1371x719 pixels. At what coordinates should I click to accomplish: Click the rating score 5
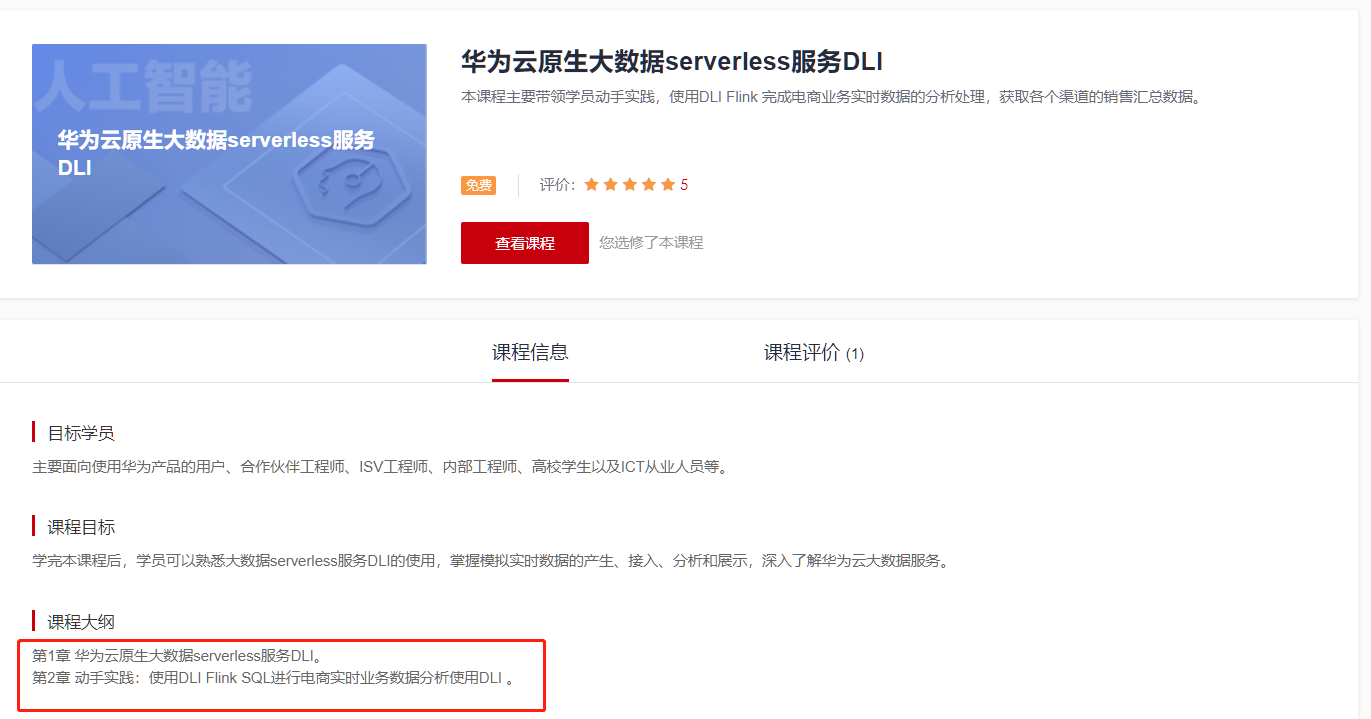pos(684,185)
